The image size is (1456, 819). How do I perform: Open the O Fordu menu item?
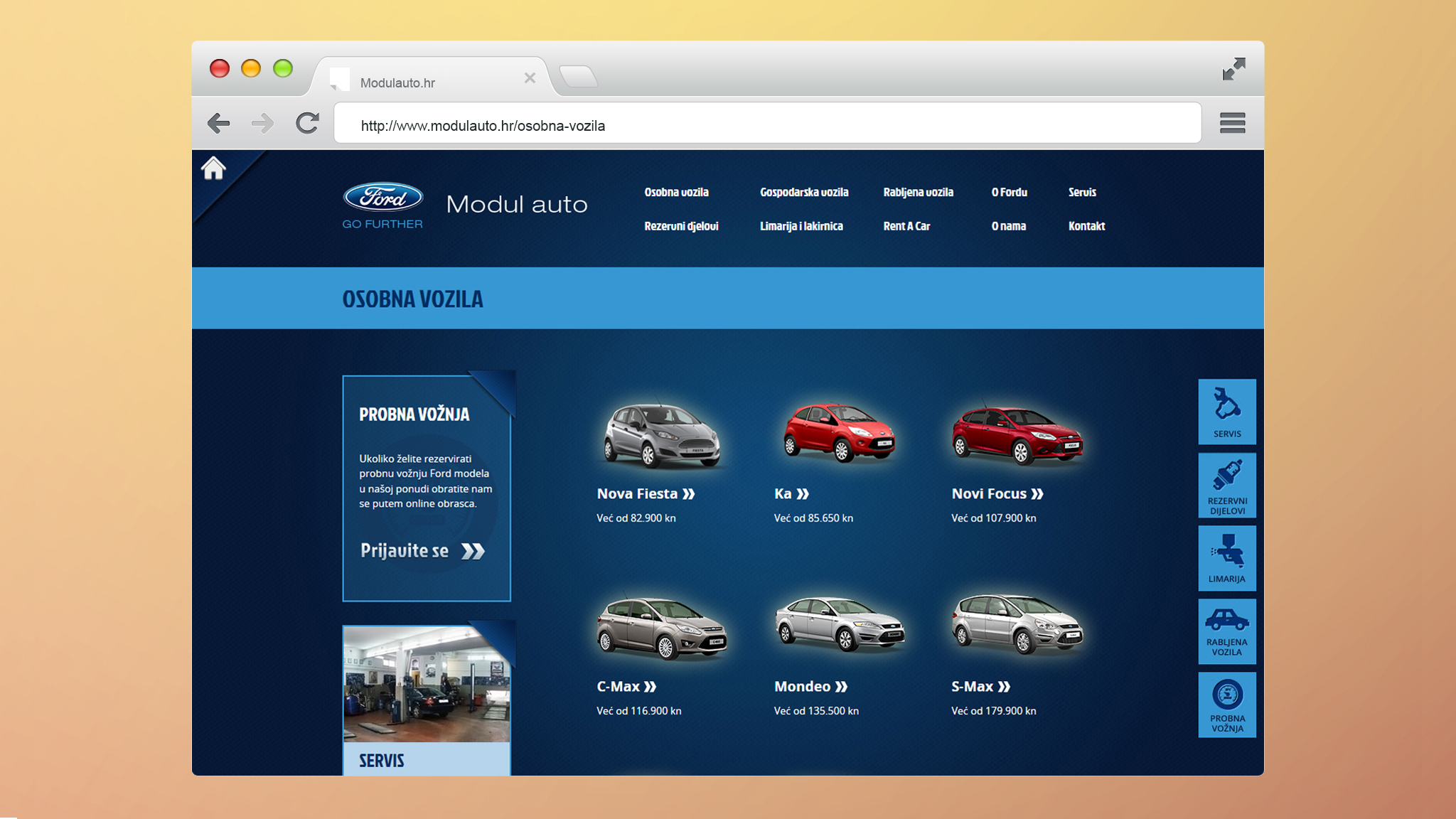pyautogui.click(x=1009, y=192)
